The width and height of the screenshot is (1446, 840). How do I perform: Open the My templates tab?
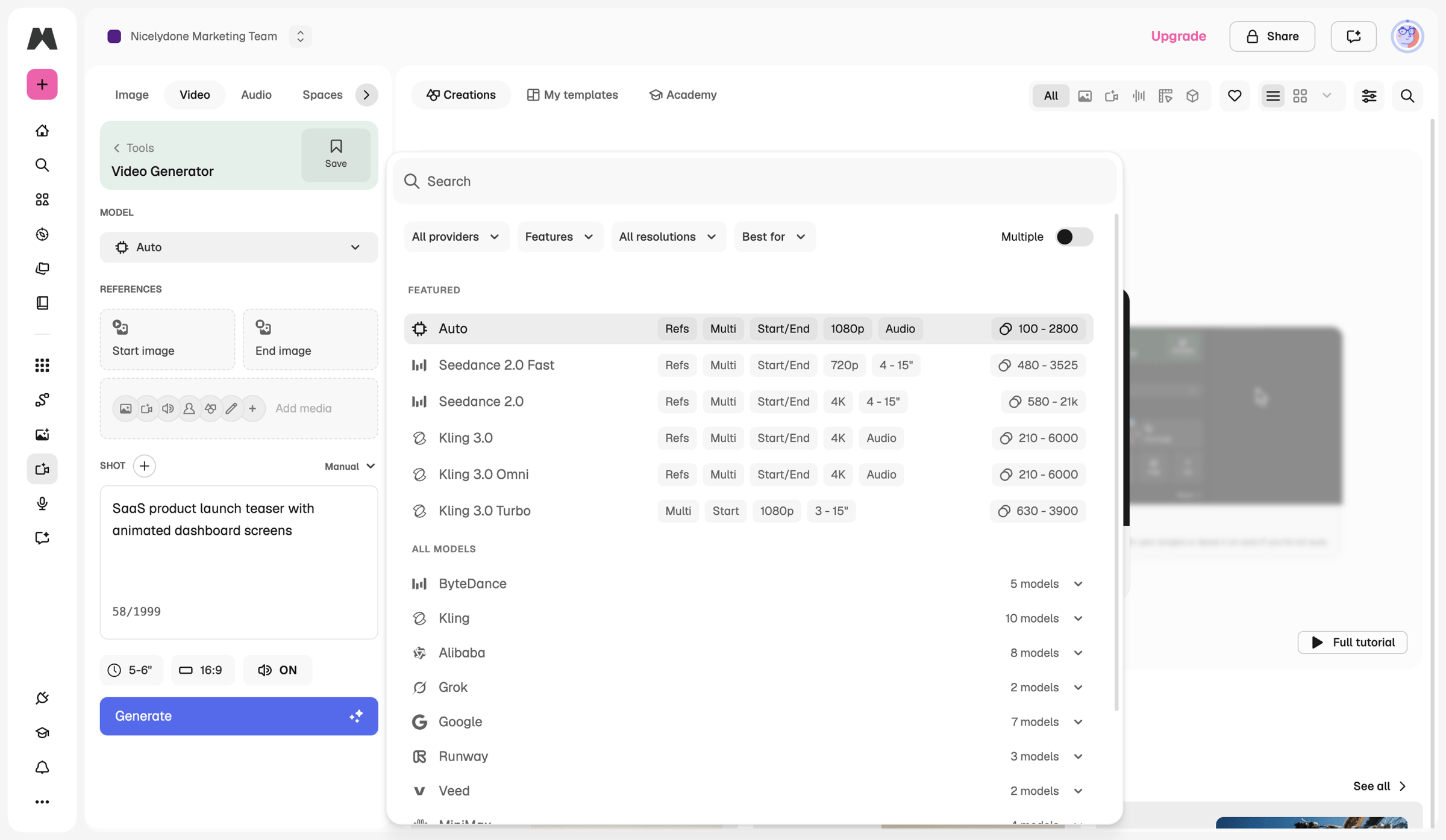[x=572, y=95]
